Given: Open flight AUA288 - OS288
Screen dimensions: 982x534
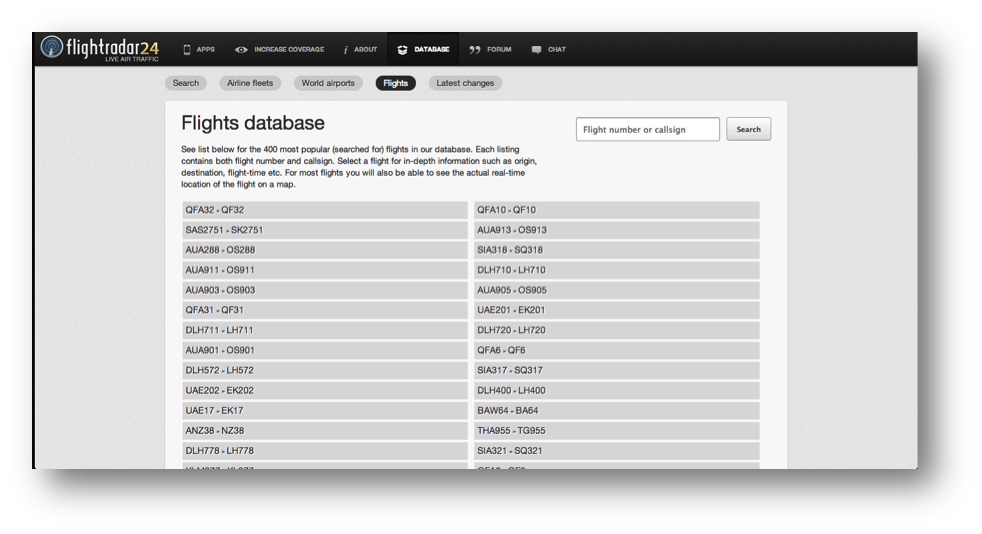Looking at the screenshot, I should click(x=324, y=250).
